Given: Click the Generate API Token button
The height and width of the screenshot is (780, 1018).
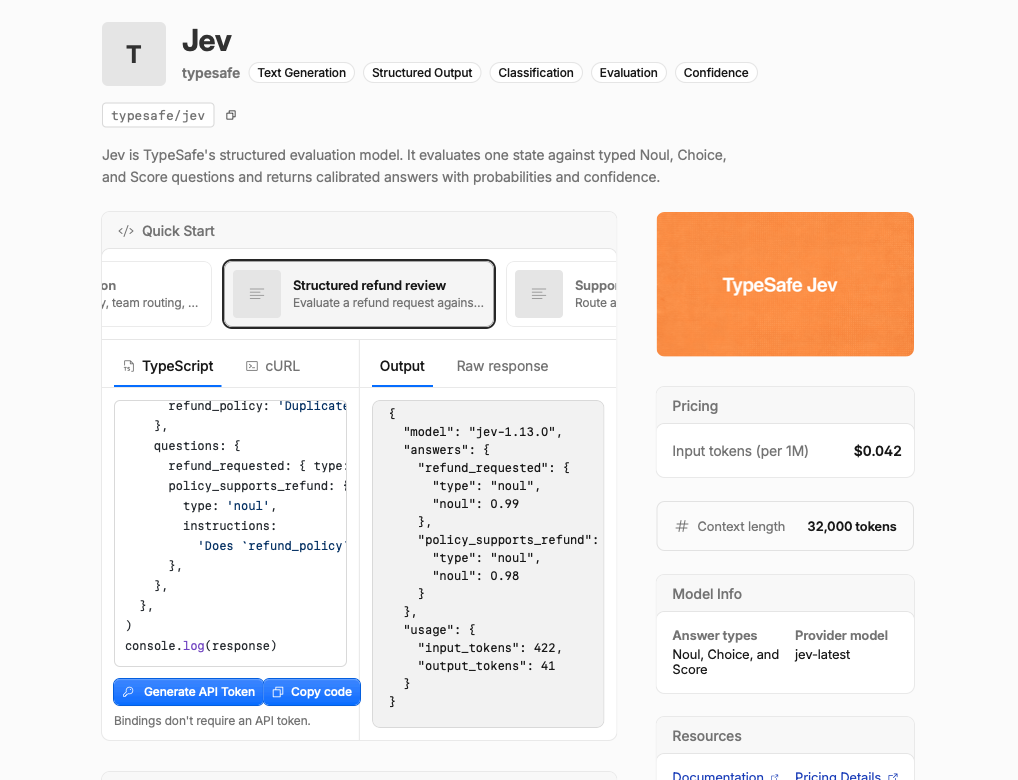Looking at the screenshot, I should [188, 692].
